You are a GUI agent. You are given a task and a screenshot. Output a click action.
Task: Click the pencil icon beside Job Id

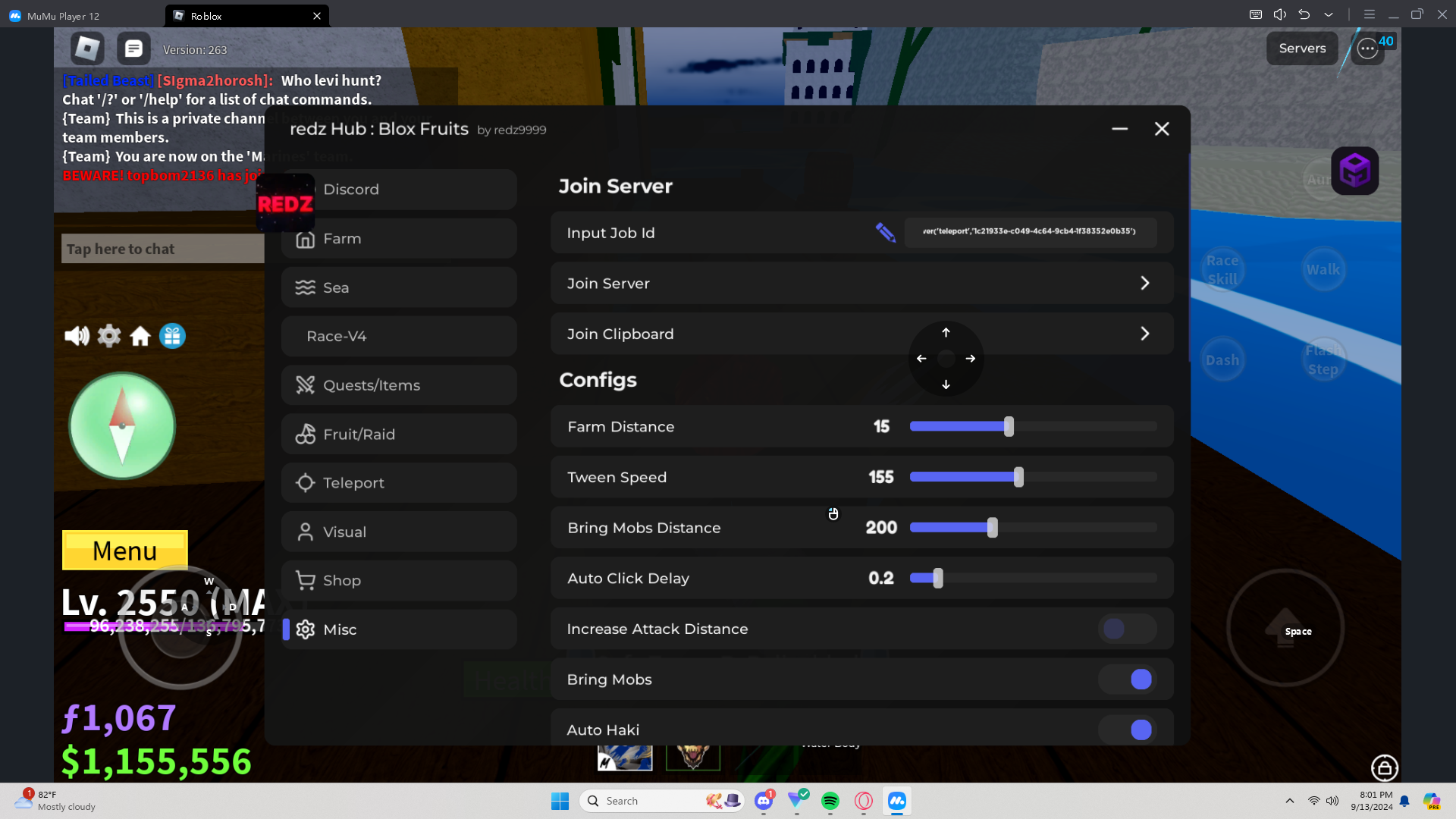coord(885,232)
